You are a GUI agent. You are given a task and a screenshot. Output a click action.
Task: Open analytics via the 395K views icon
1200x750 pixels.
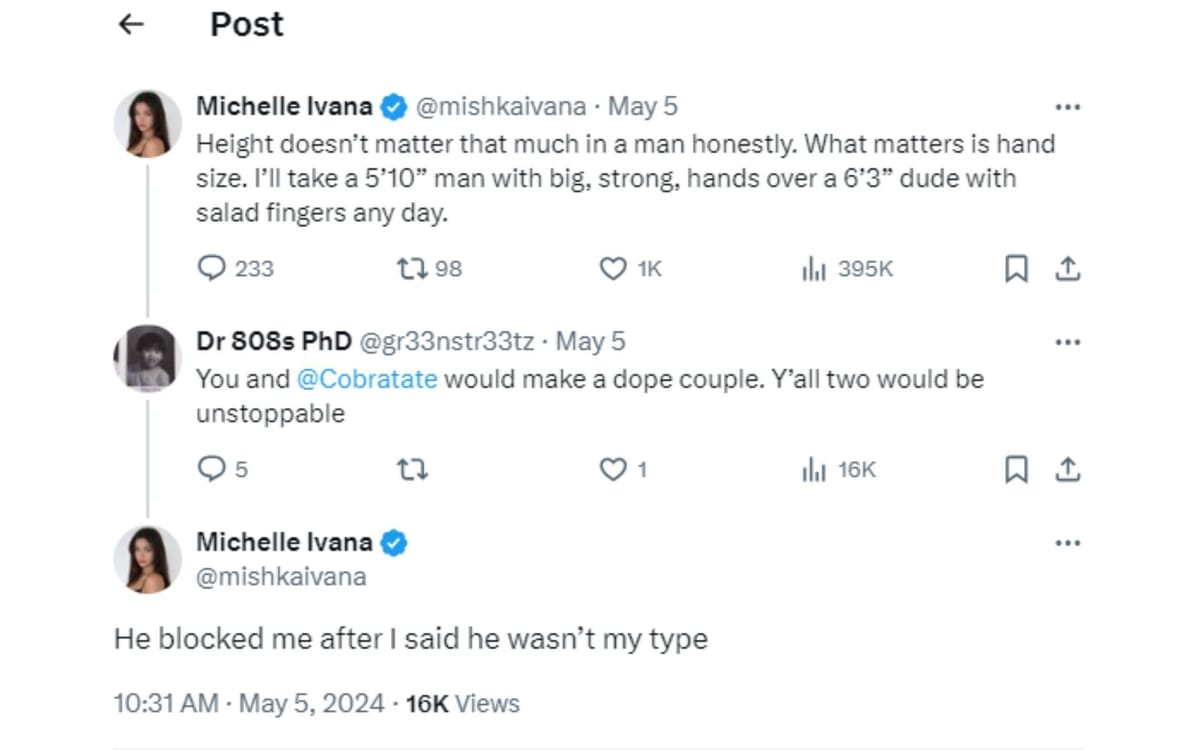click(x=816, y=268)
